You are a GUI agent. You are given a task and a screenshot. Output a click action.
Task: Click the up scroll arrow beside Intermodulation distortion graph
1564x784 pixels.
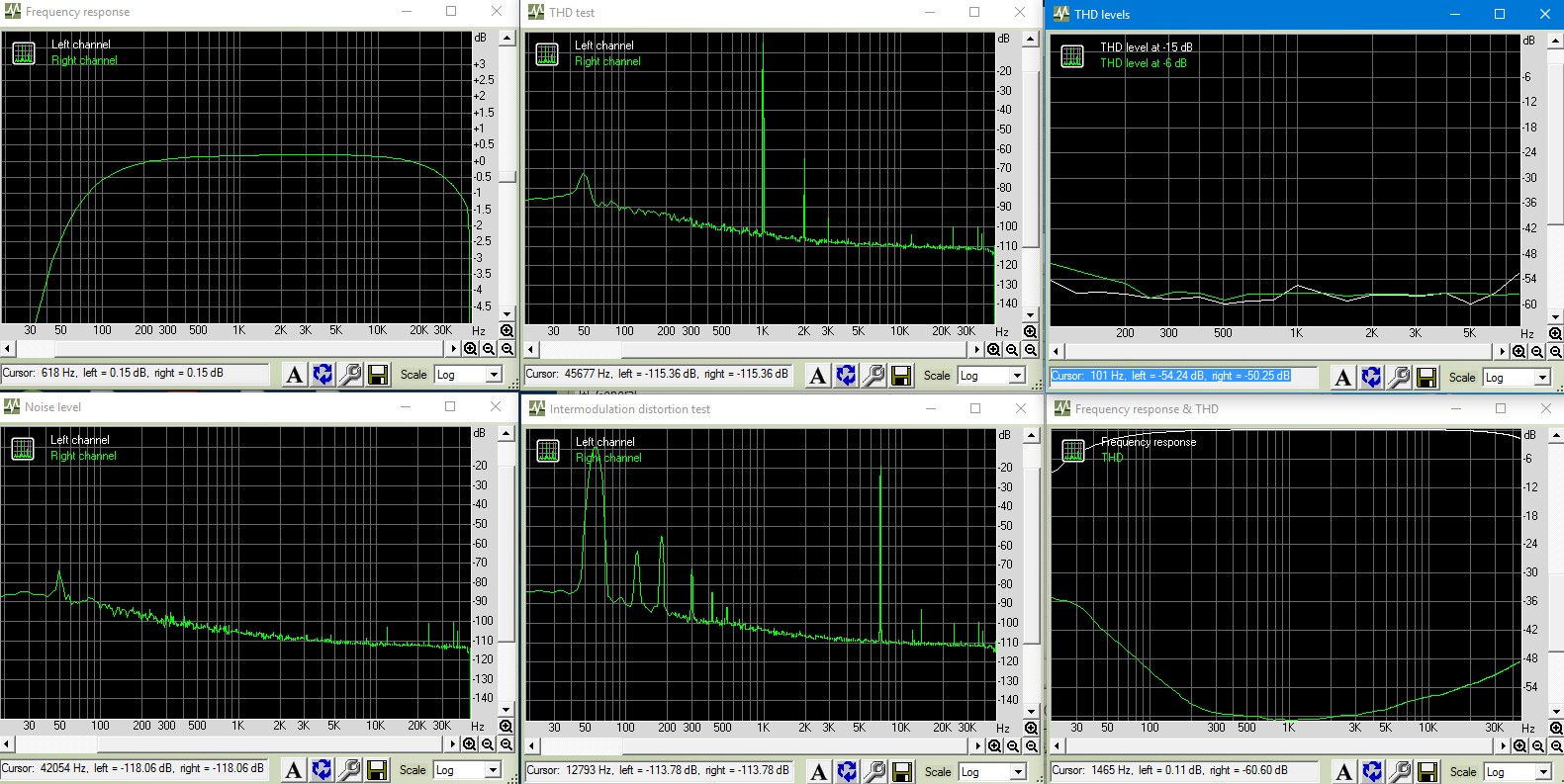point(1031,435)
